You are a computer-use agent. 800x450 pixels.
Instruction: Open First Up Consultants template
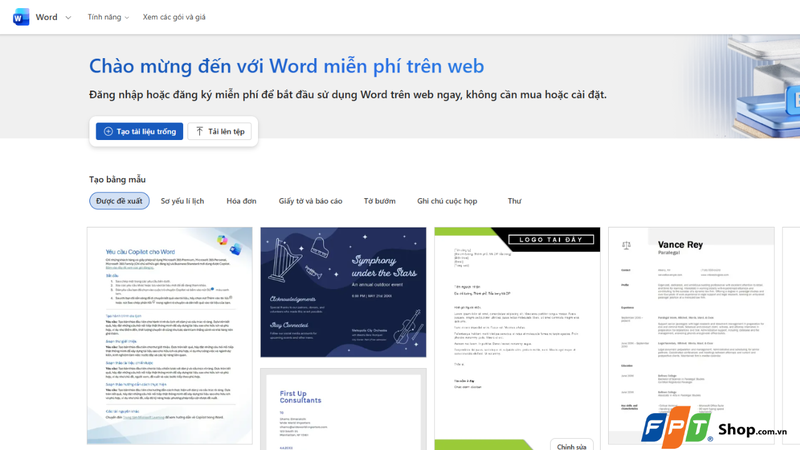(343, 409)
